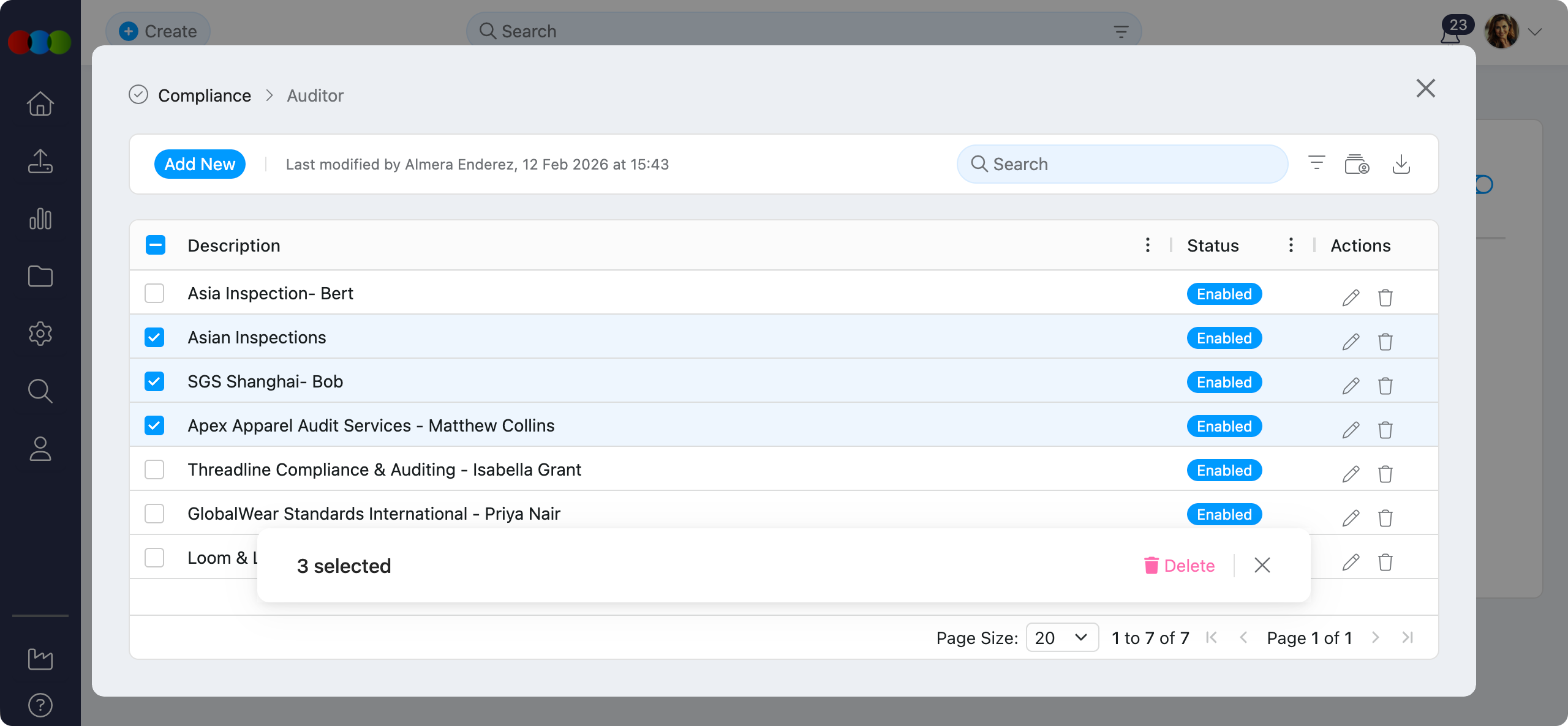The height and width of the screenshot is (726, 1568).
Task: Open the filter icon beside table search
Action: [1316, 163]
